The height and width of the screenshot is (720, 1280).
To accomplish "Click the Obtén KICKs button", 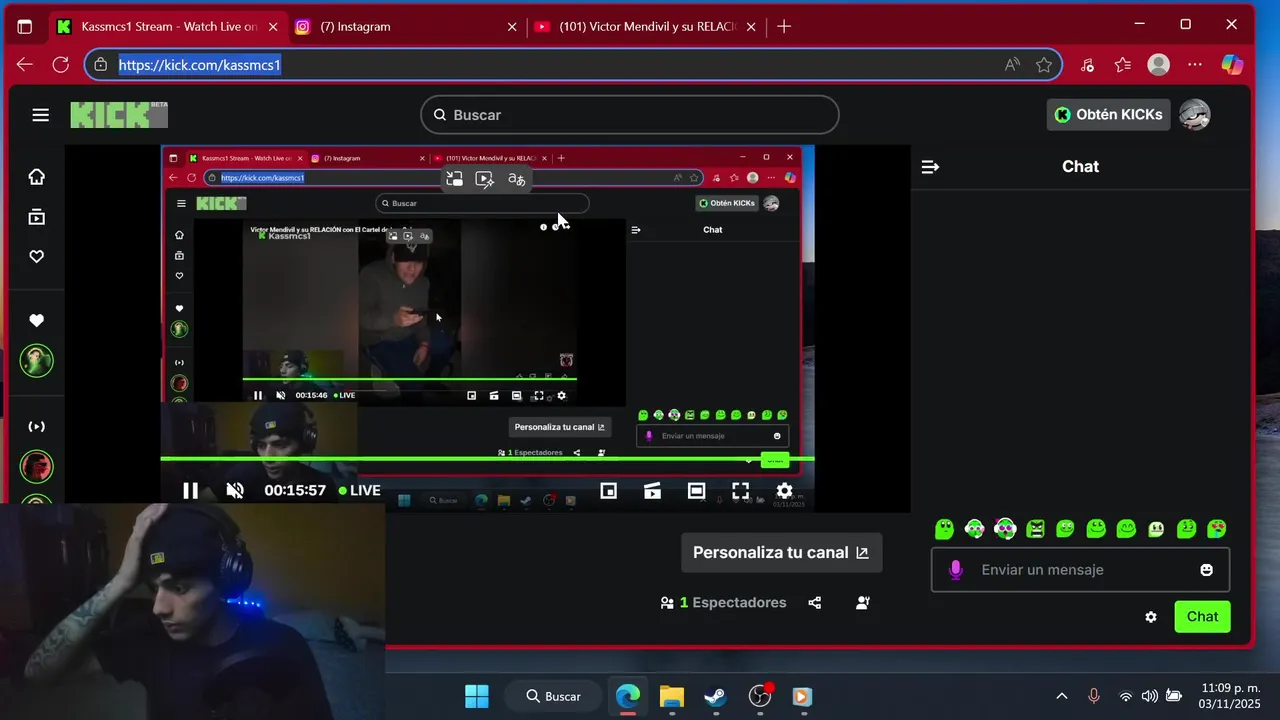I will pyautogui.click(x=1109, y=115).
